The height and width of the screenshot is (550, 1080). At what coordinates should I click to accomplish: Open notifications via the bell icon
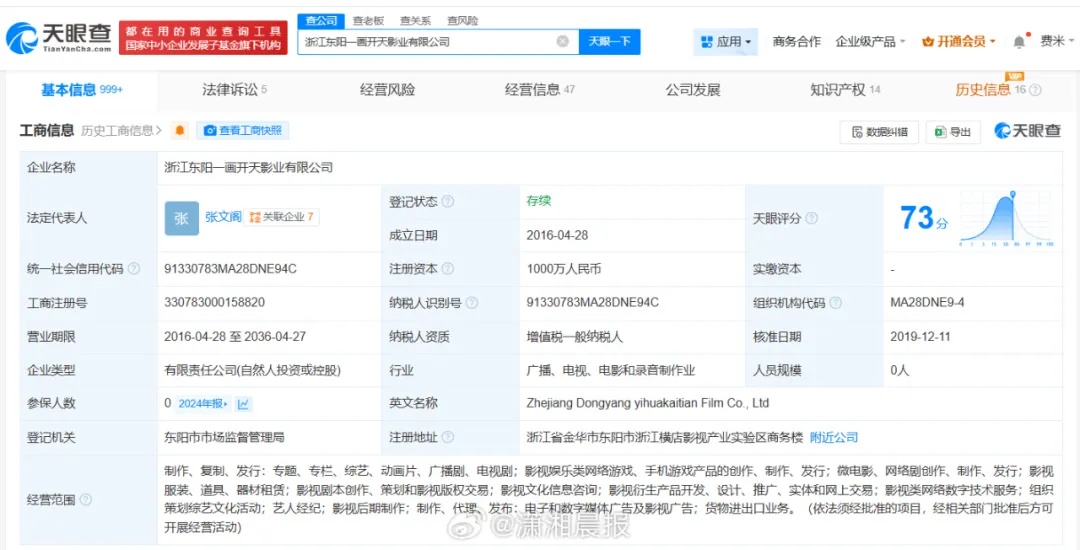pyautogui.click(x=1019, y=42)
